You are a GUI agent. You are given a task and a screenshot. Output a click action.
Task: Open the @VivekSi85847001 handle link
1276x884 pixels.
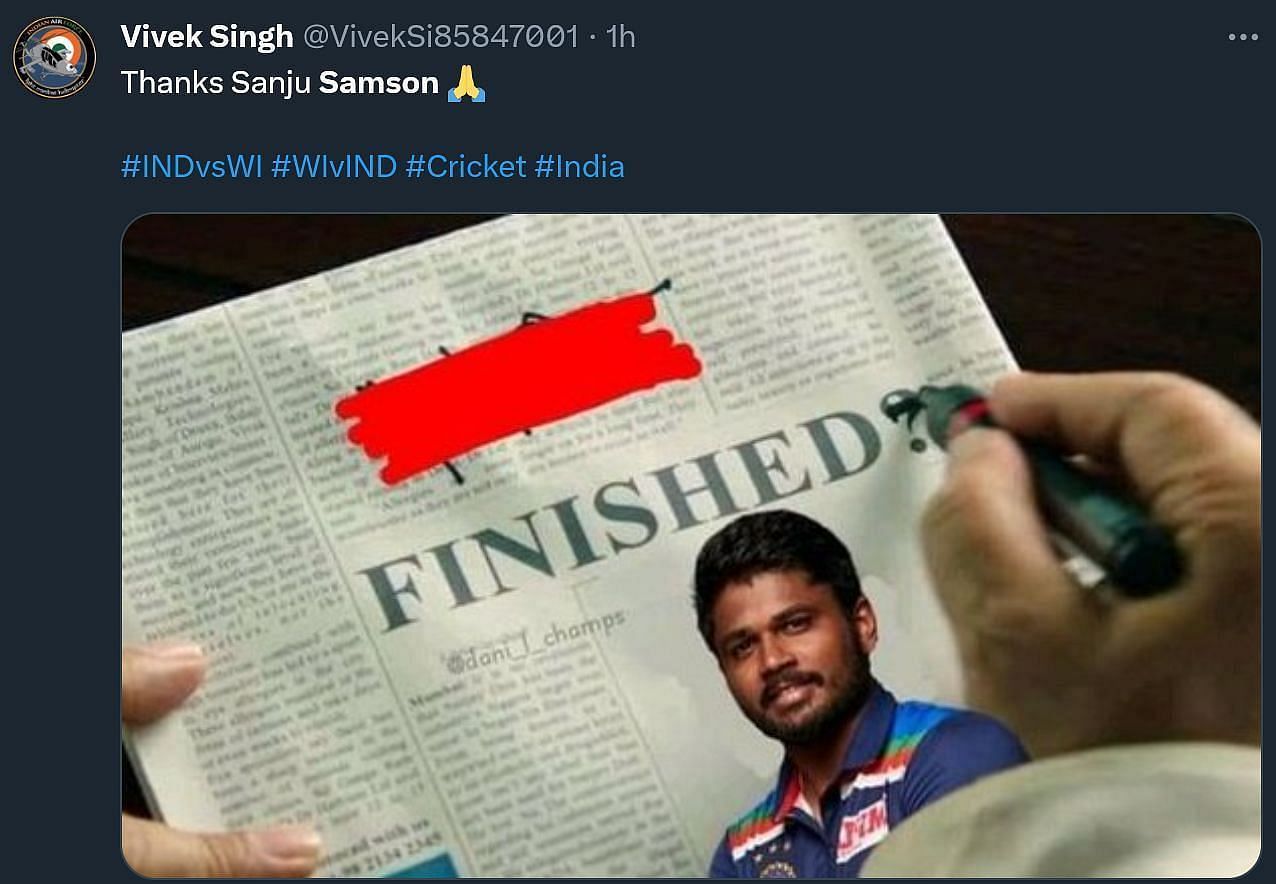(x=440, y=37)
